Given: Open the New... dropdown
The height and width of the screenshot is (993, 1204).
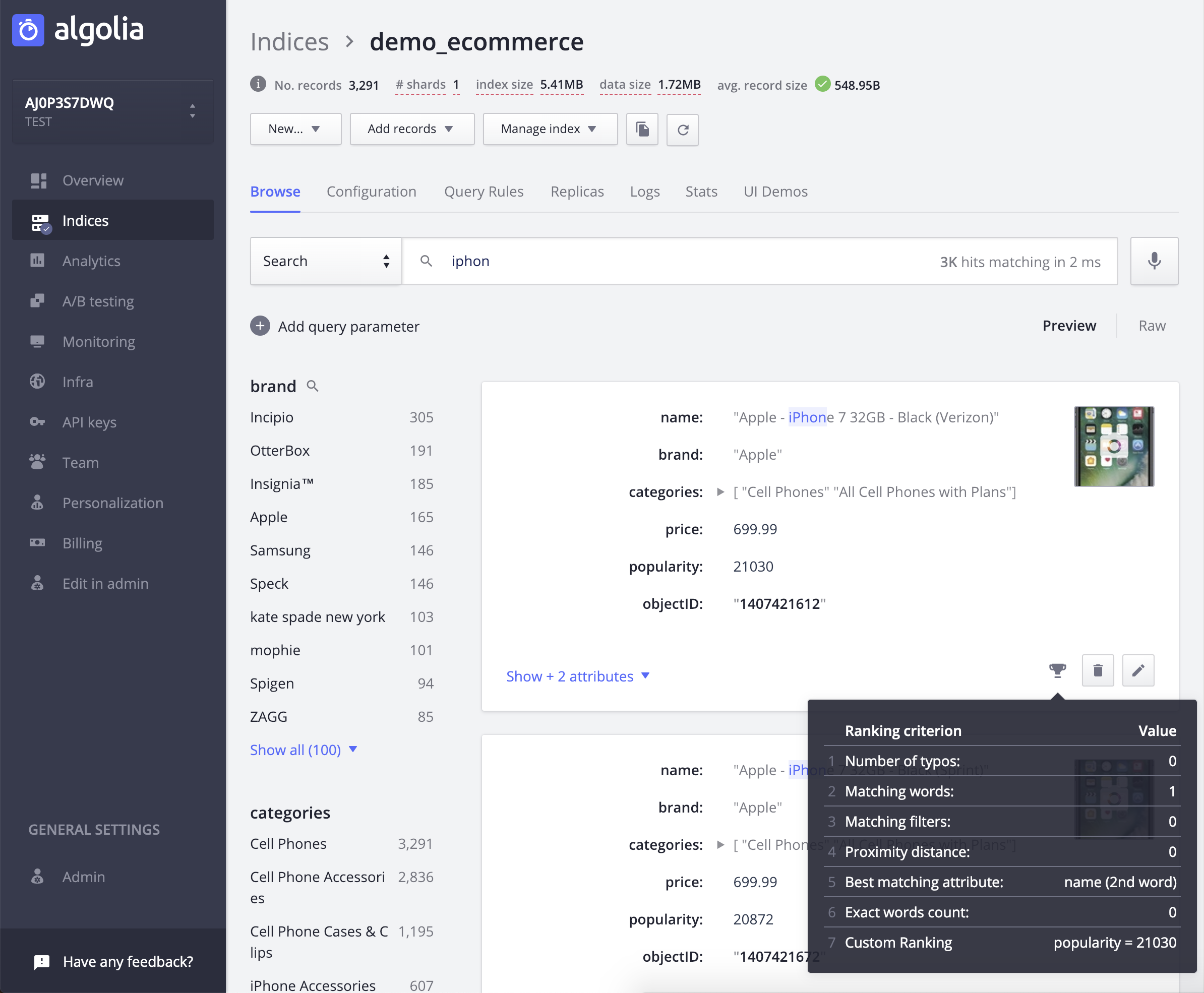Looking at the screenshot, I should (295, 129).
